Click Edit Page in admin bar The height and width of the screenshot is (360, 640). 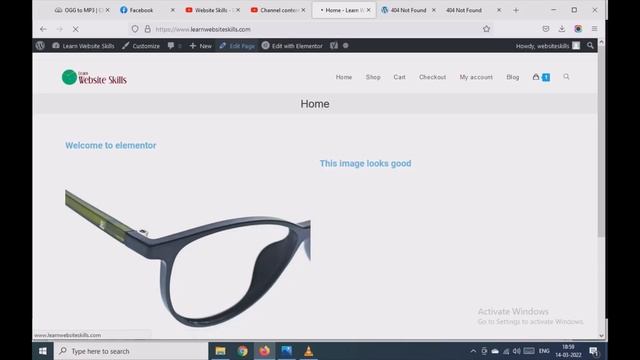click(237, 46)
